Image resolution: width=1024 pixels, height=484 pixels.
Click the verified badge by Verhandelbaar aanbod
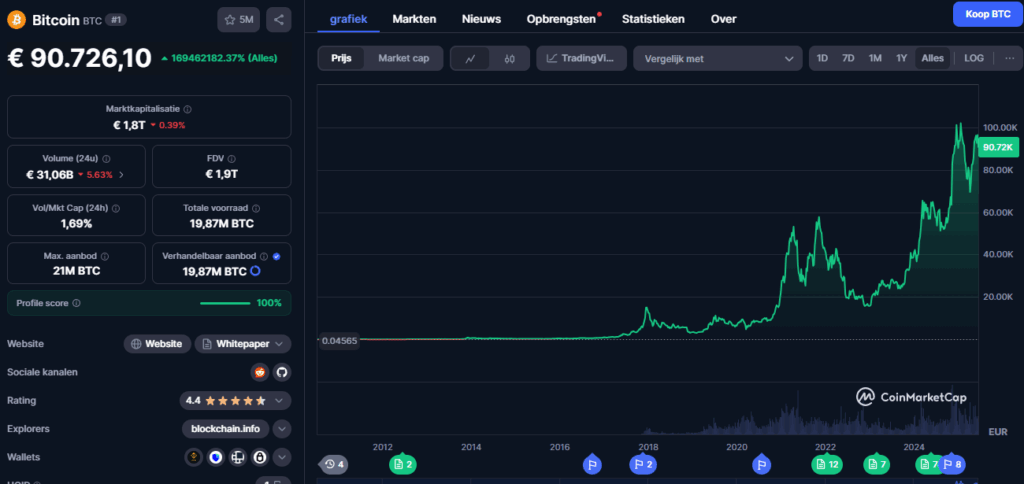click(276, 257)
